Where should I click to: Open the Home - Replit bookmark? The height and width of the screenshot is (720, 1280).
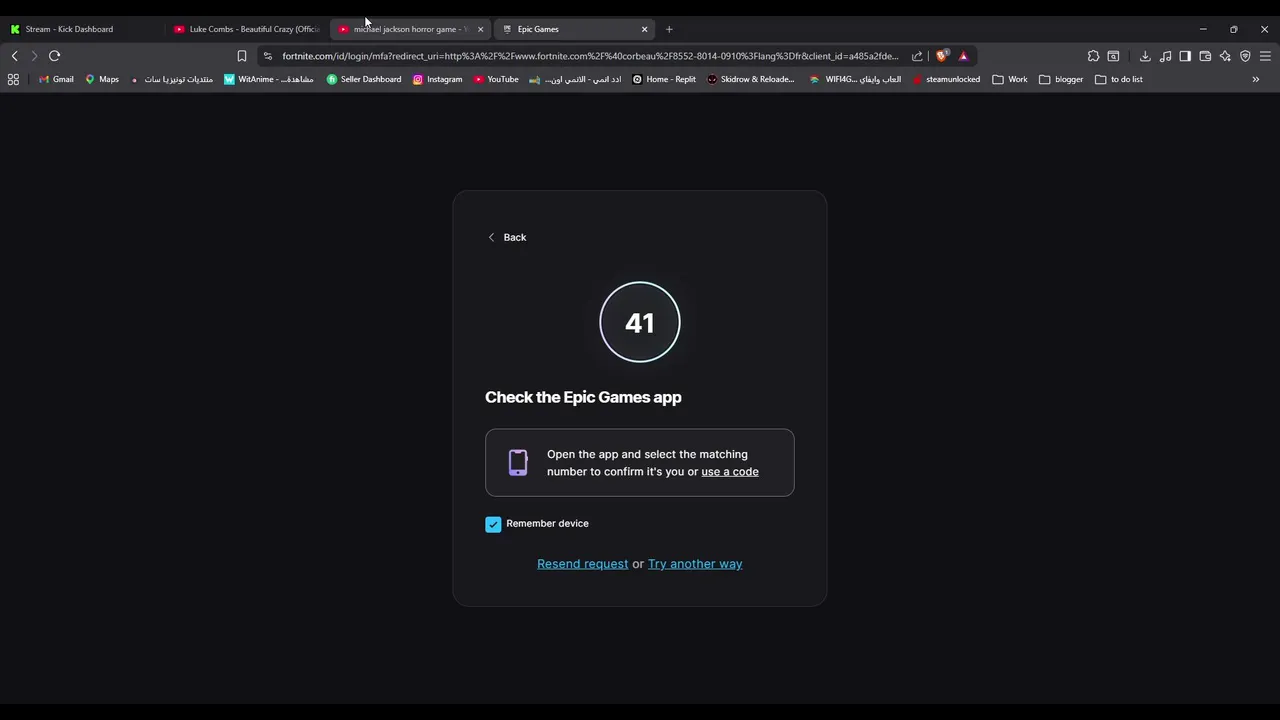point(664,79)
